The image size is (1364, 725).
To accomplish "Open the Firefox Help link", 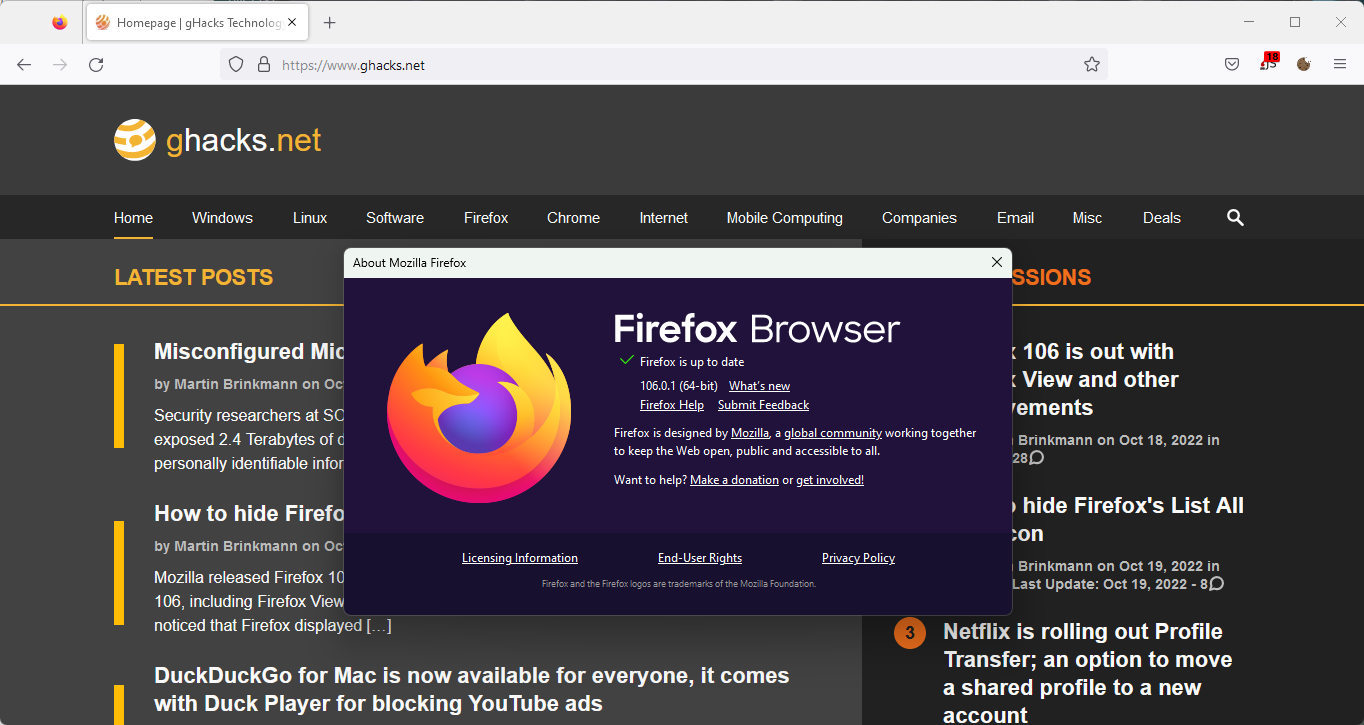I will click(672, 405).
